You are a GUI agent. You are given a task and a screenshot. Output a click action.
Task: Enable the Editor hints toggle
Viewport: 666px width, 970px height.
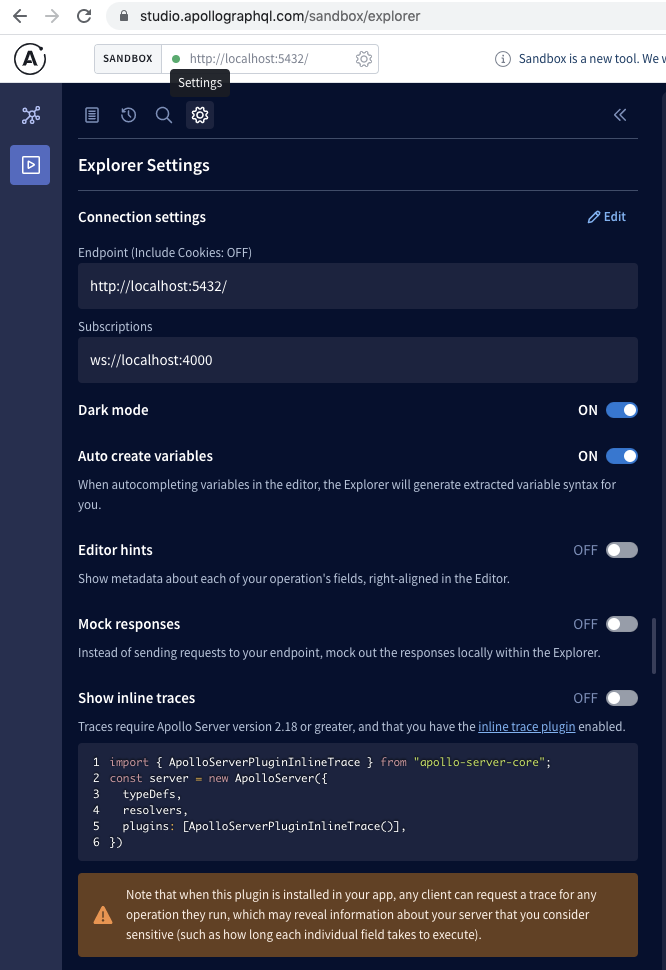620,550
